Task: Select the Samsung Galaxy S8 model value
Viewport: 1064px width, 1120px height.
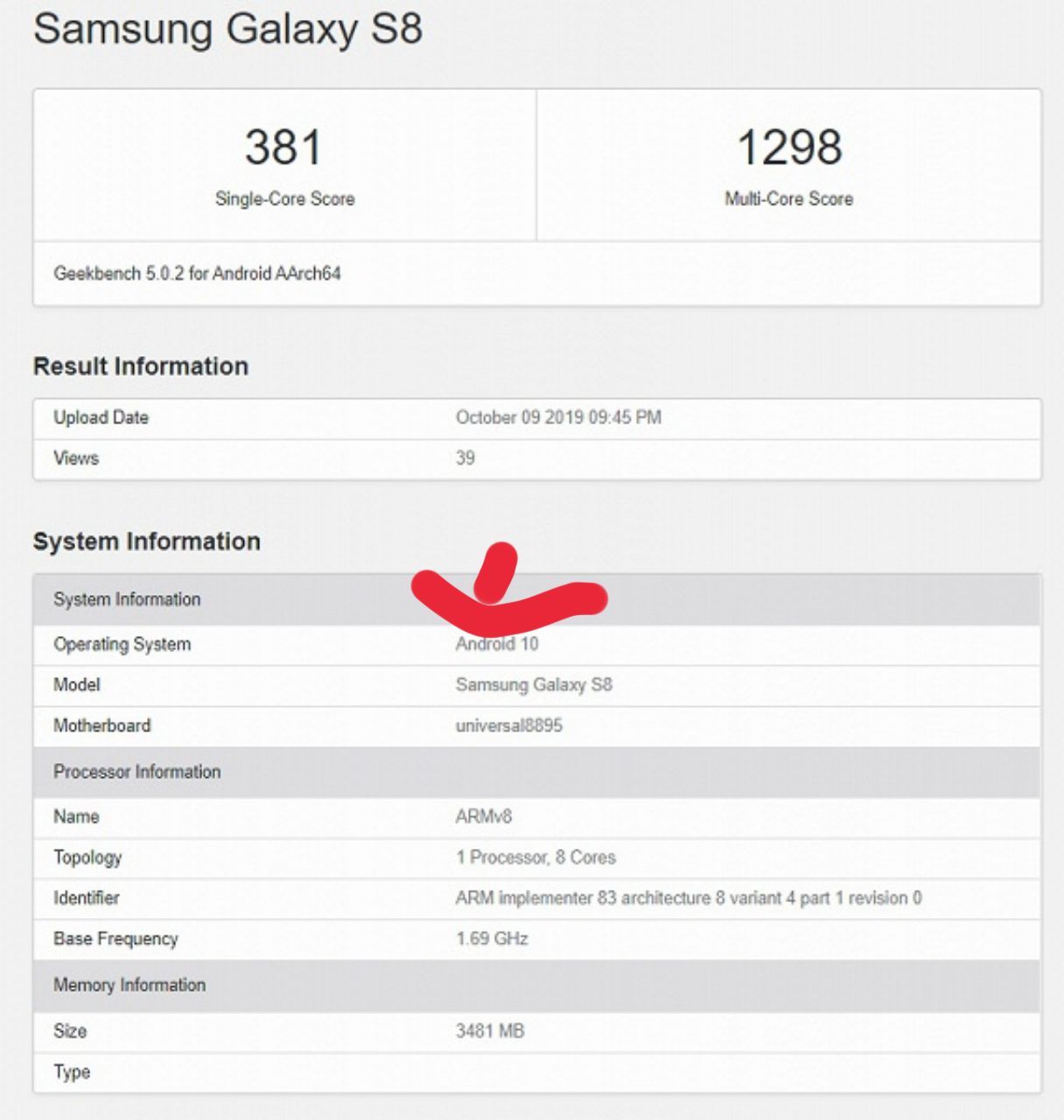Action: [x=534, y=685]
